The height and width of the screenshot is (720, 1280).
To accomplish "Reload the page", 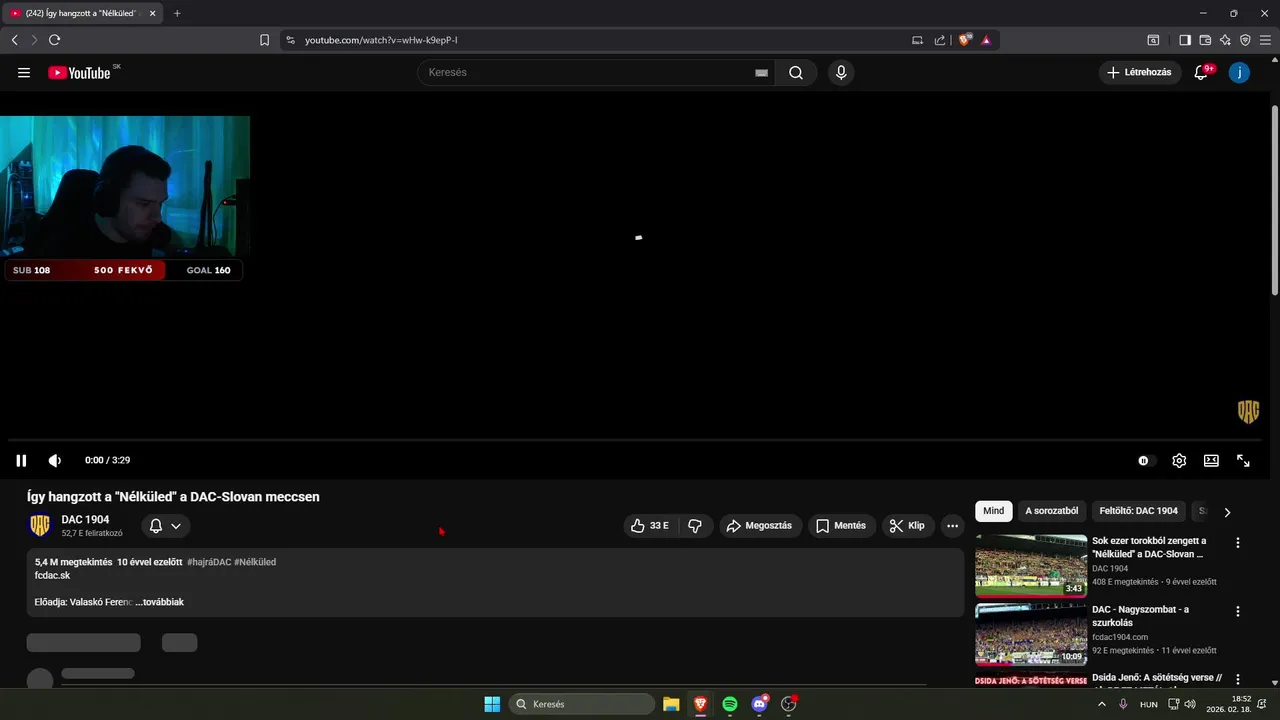I will click(54, 40).
